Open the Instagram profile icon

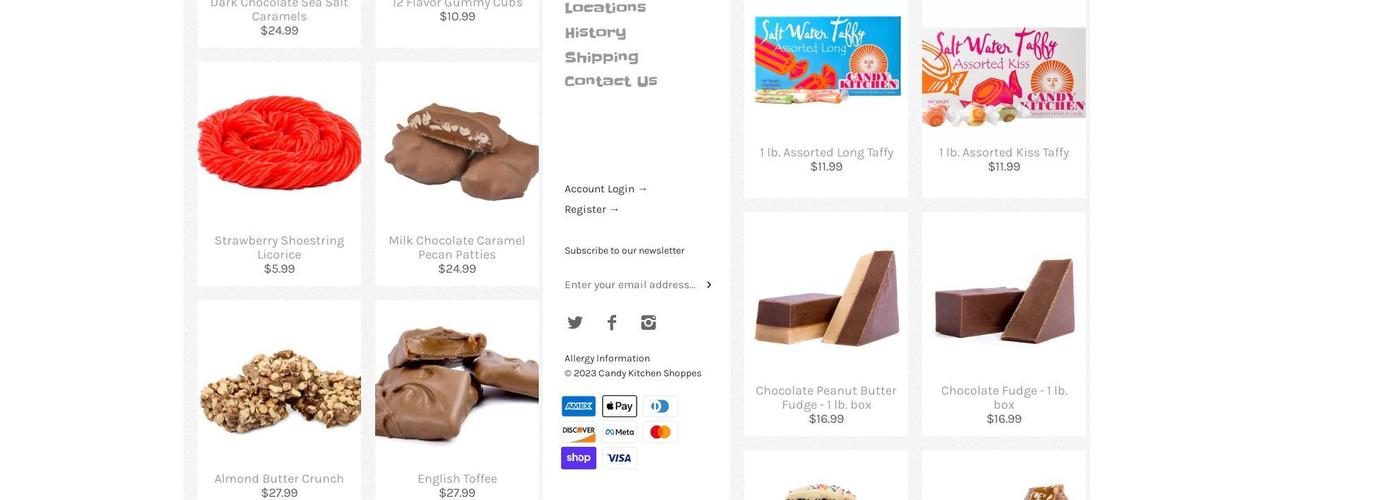[x=648, y=323]
